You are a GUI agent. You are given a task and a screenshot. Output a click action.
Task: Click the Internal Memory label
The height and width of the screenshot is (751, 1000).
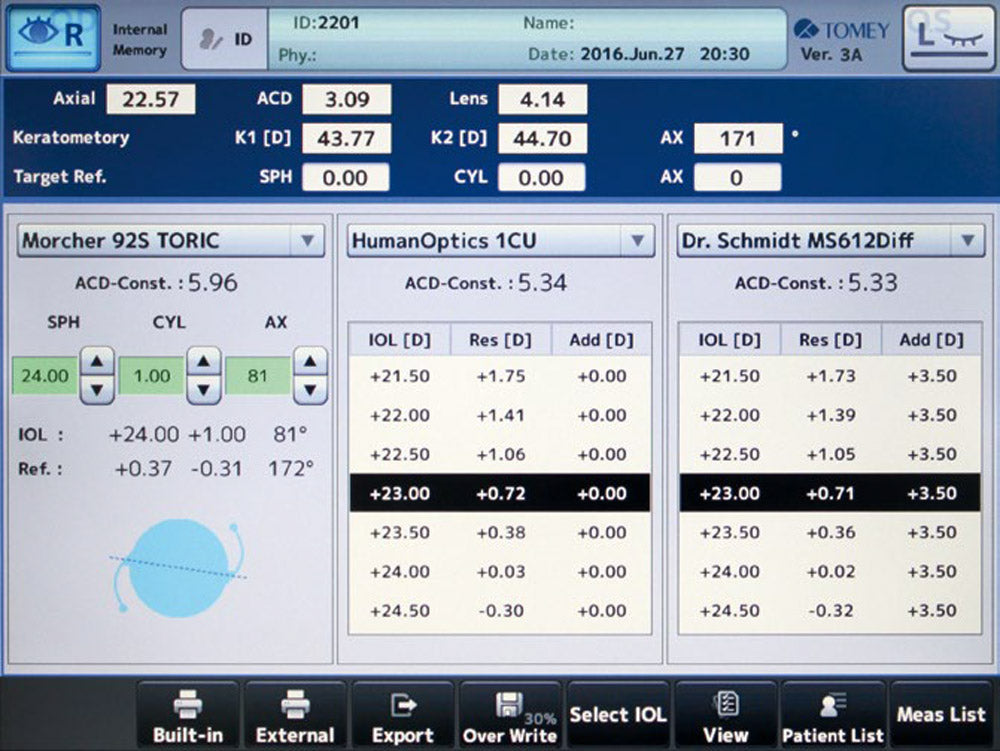140,40
